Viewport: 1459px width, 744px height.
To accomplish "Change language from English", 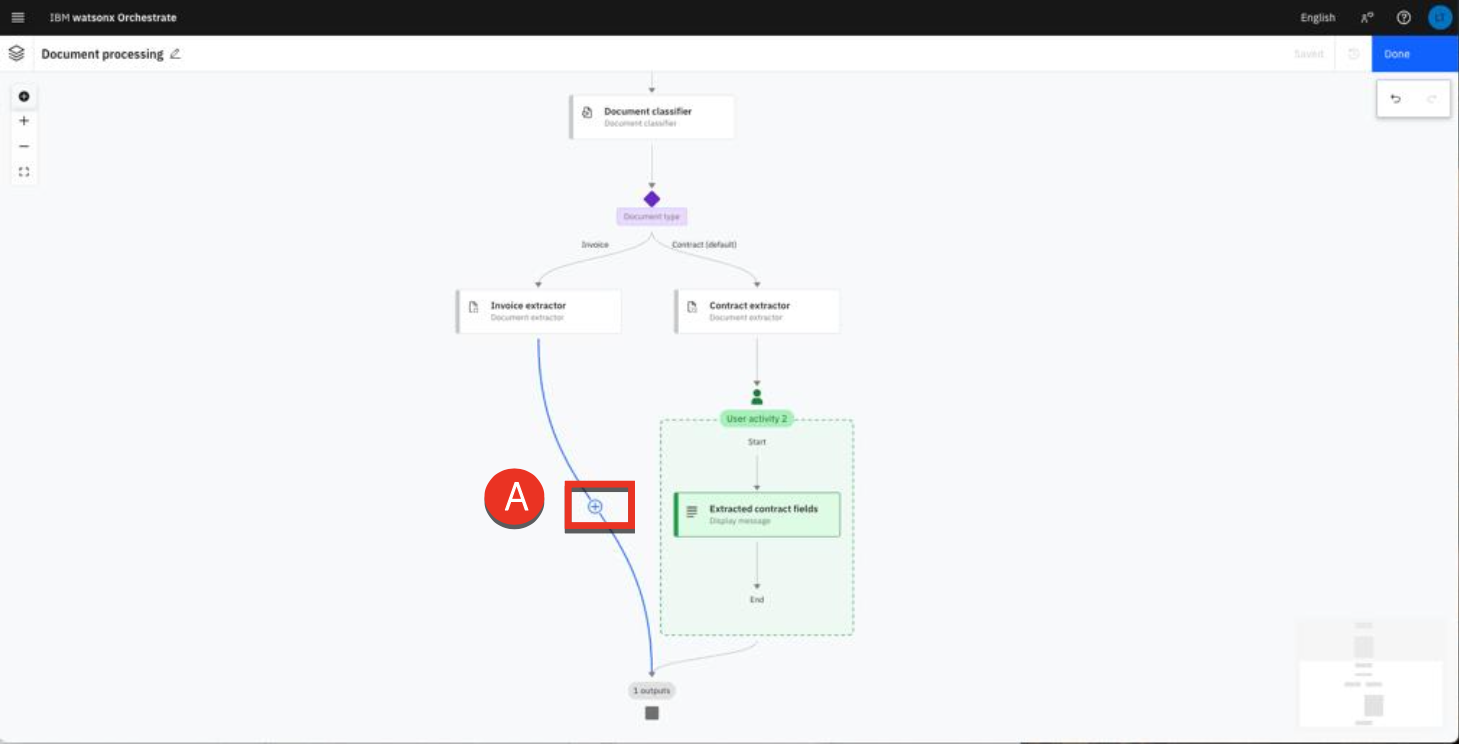I will coord(1317,18).
